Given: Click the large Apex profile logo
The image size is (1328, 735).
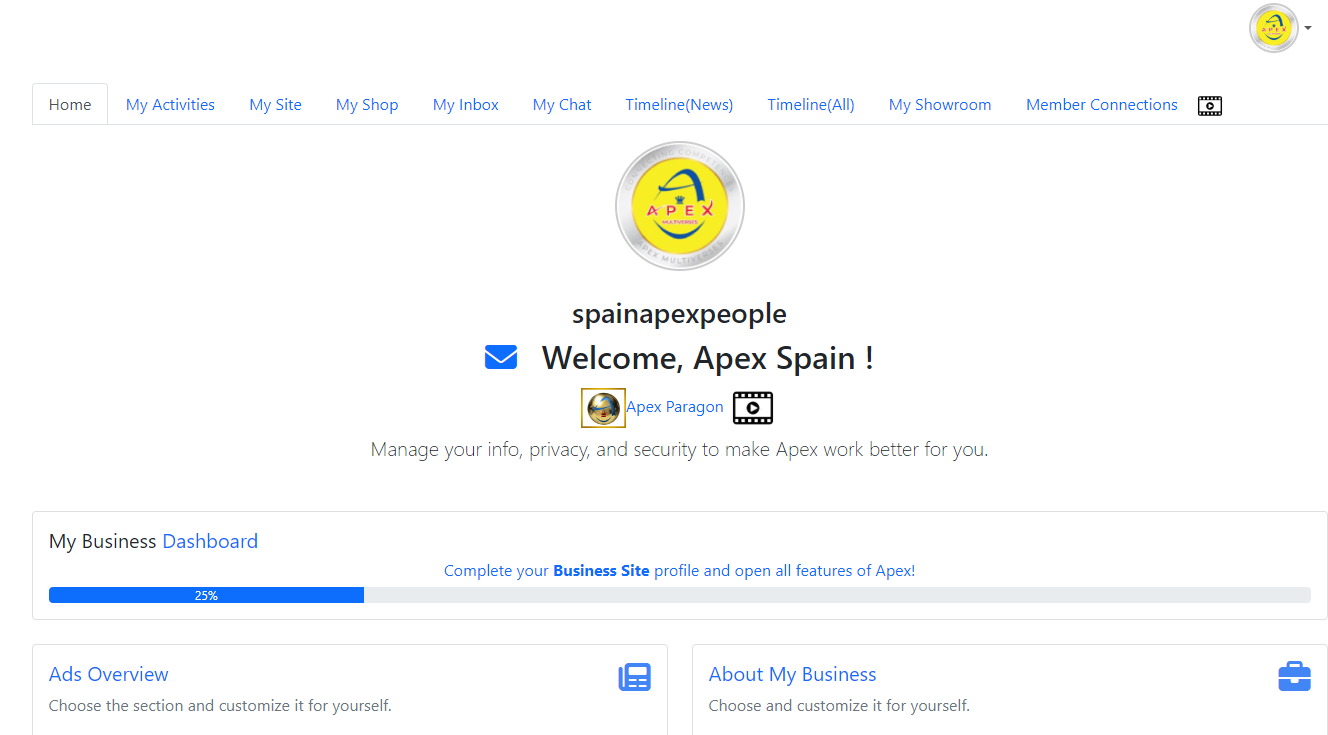Looking at the screenshot, I should point(679,206).
